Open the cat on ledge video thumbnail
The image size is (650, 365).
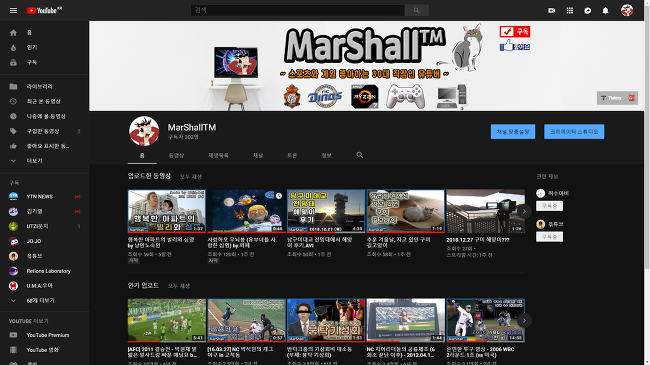click(405, 211)
